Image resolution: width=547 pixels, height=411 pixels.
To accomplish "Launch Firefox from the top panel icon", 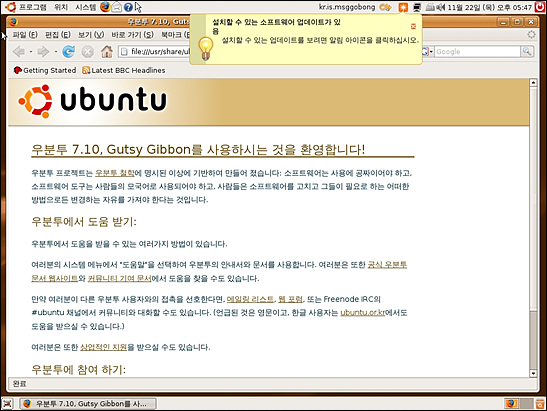I will 105,7.
